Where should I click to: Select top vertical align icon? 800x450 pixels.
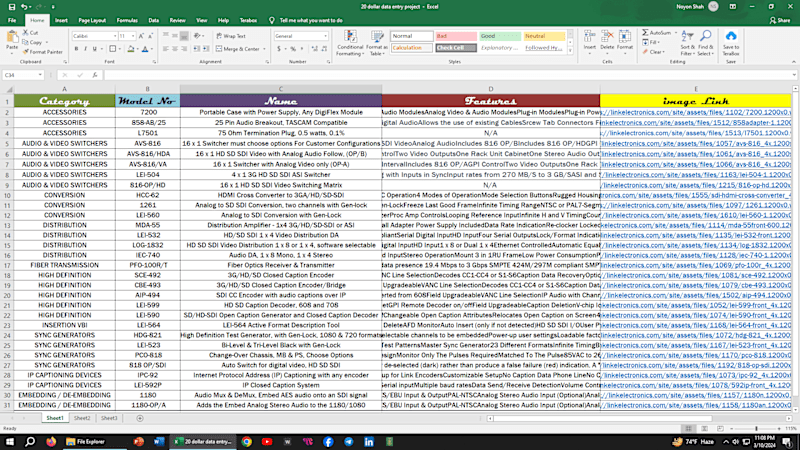tap(165, 36)
